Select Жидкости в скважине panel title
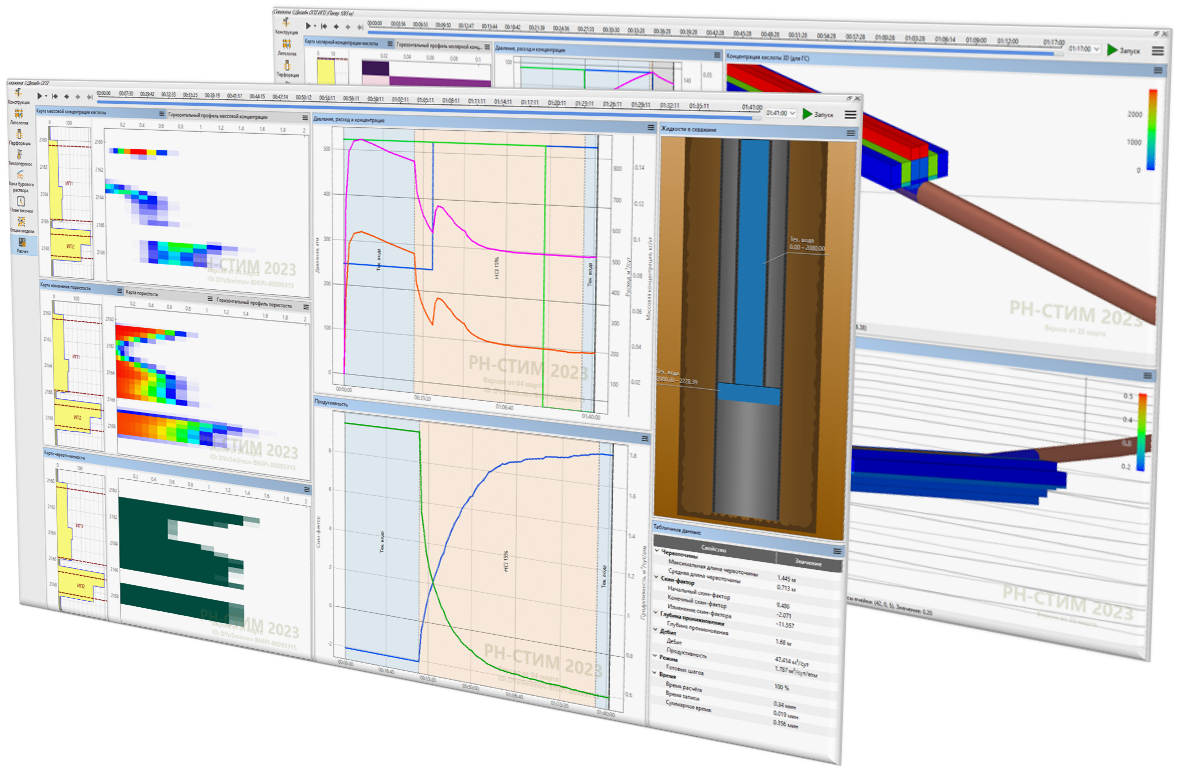Screen dimensions: 1178x773 tap(688, 129)
